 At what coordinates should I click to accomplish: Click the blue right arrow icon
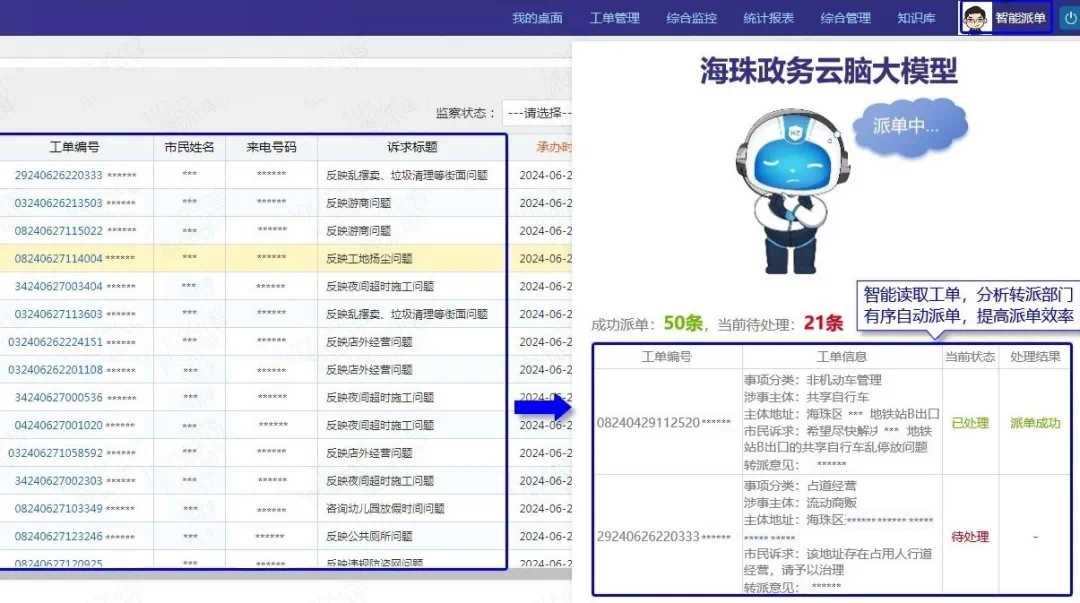[x=541, y=408]
